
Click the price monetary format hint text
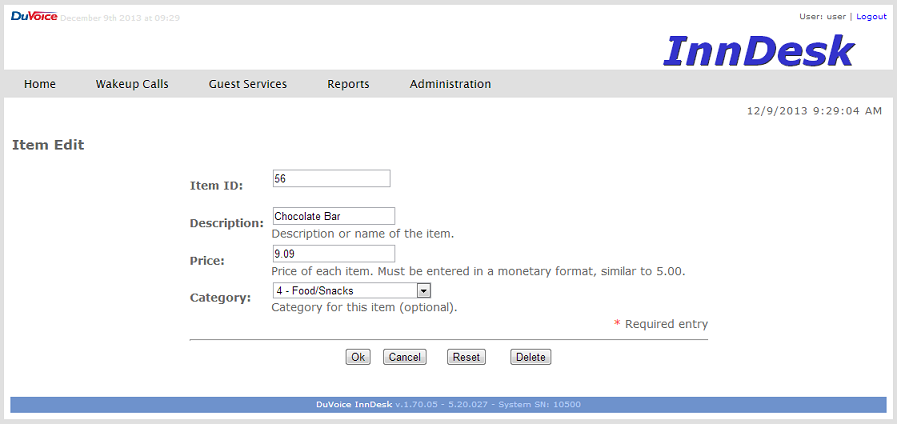click(x=478, y=272)
